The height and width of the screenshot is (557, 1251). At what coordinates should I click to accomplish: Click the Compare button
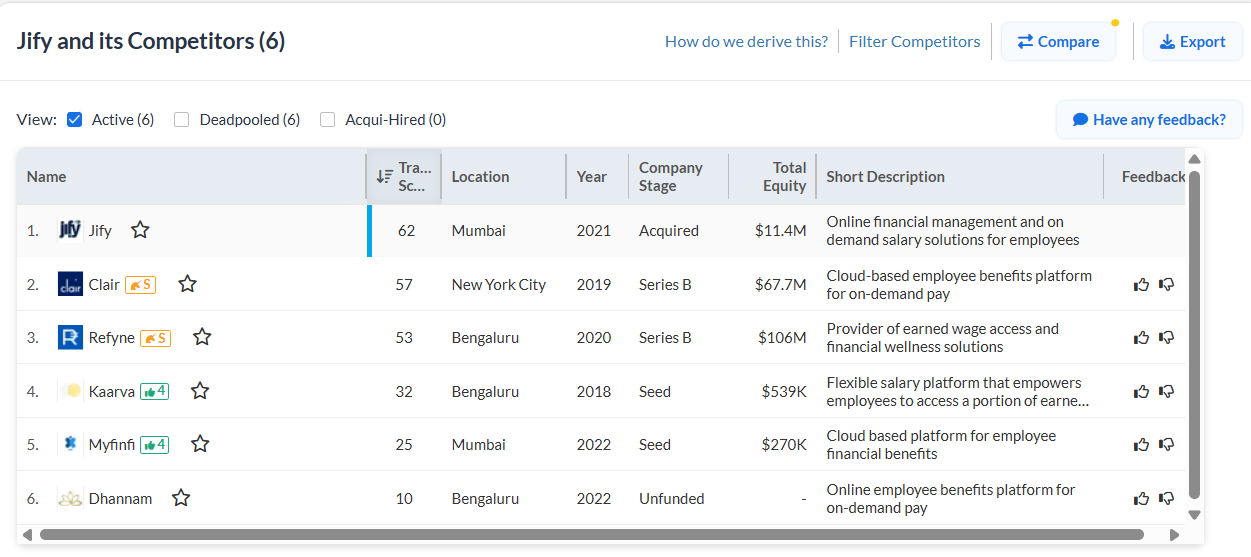(x=1058, y=41)
